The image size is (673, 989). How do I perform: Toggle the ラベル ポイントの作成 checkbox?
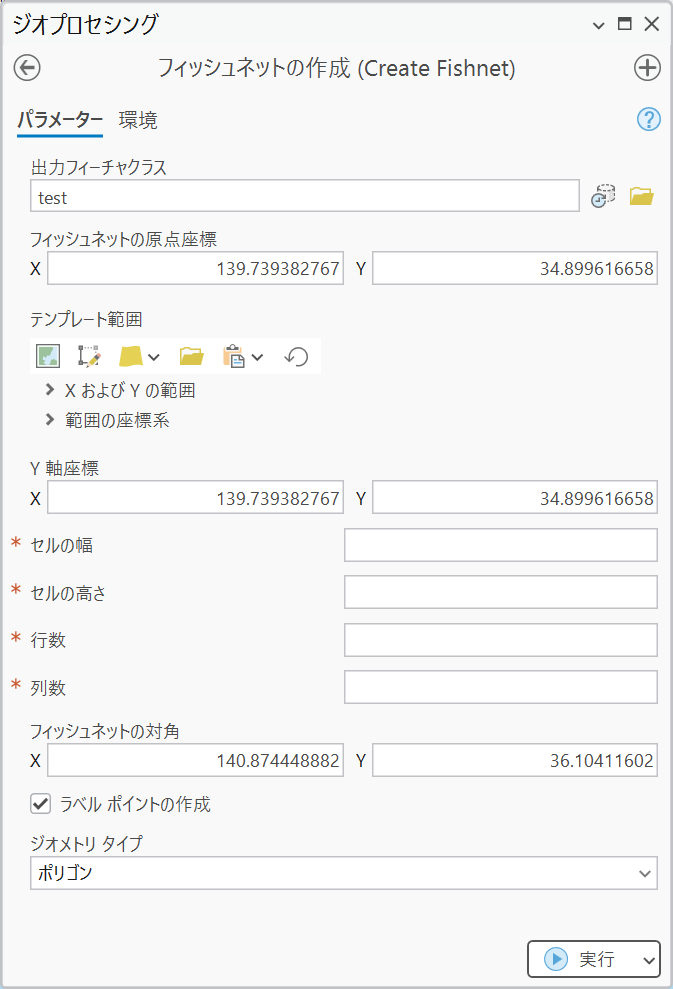[41, 804]
